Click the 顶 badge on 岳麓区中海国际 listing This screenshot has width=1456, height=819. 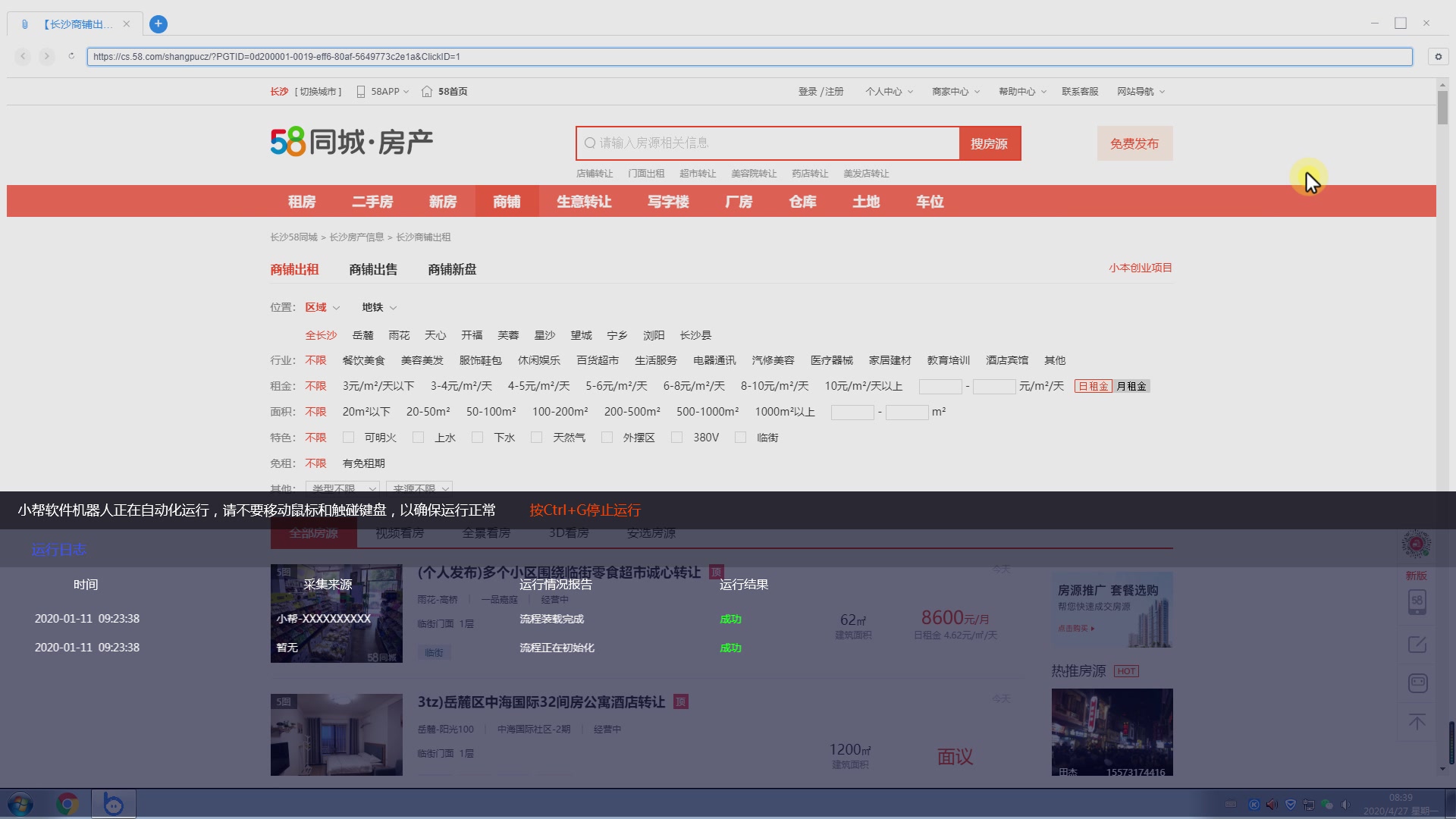click(681, 702)
